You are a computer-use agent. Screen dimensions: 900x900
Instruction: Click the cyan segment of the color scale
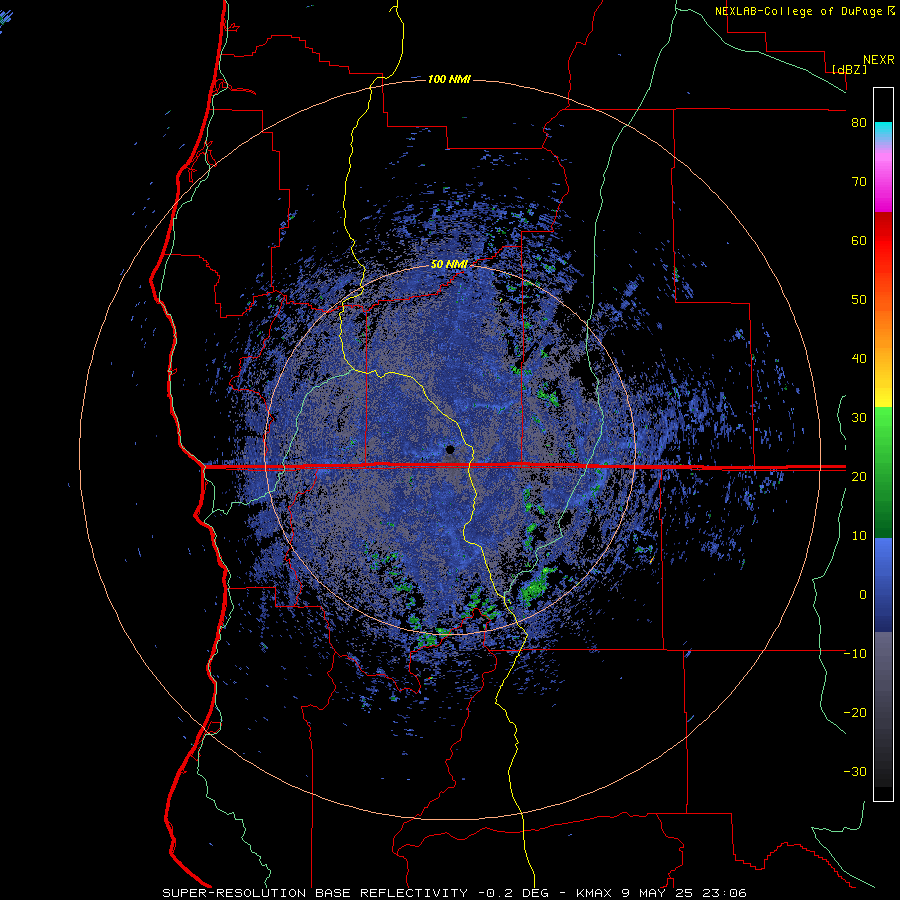click(x=883, y=131)
